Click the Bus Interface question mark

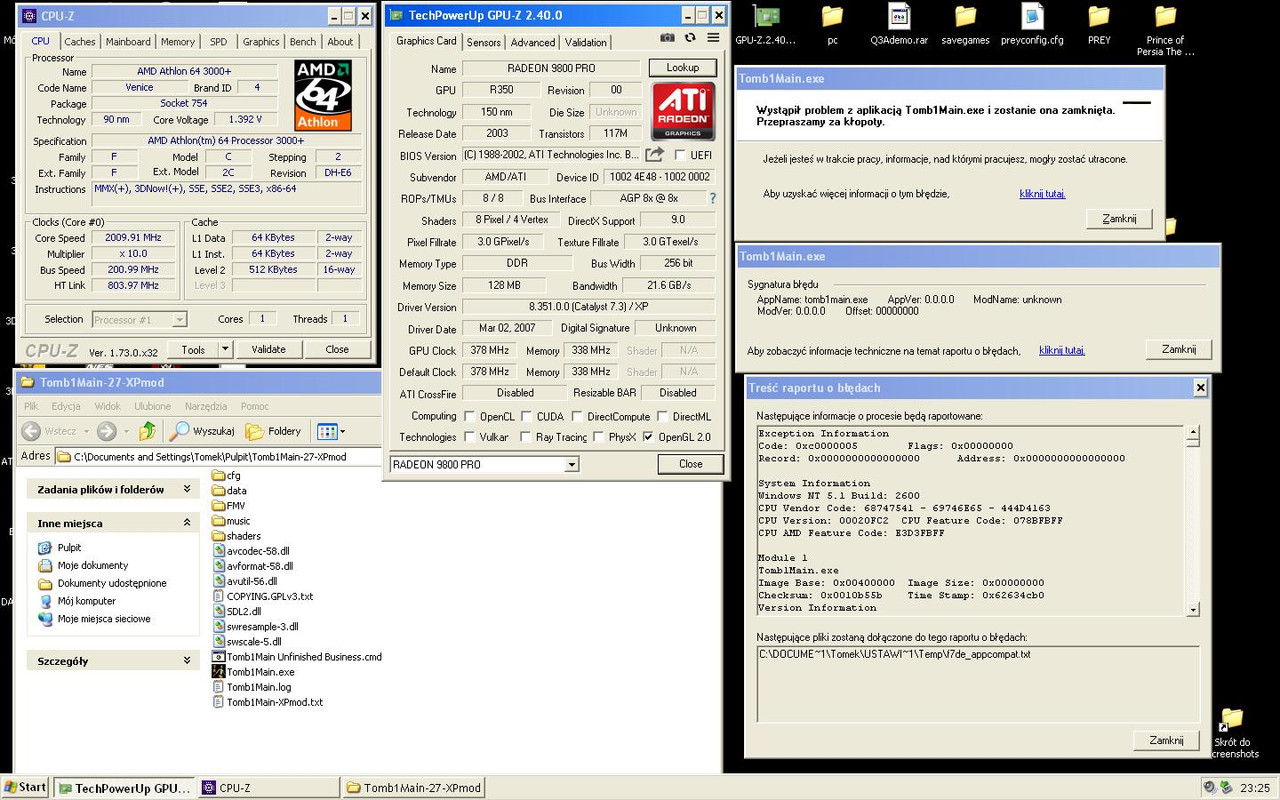click(x=712, y=199)
